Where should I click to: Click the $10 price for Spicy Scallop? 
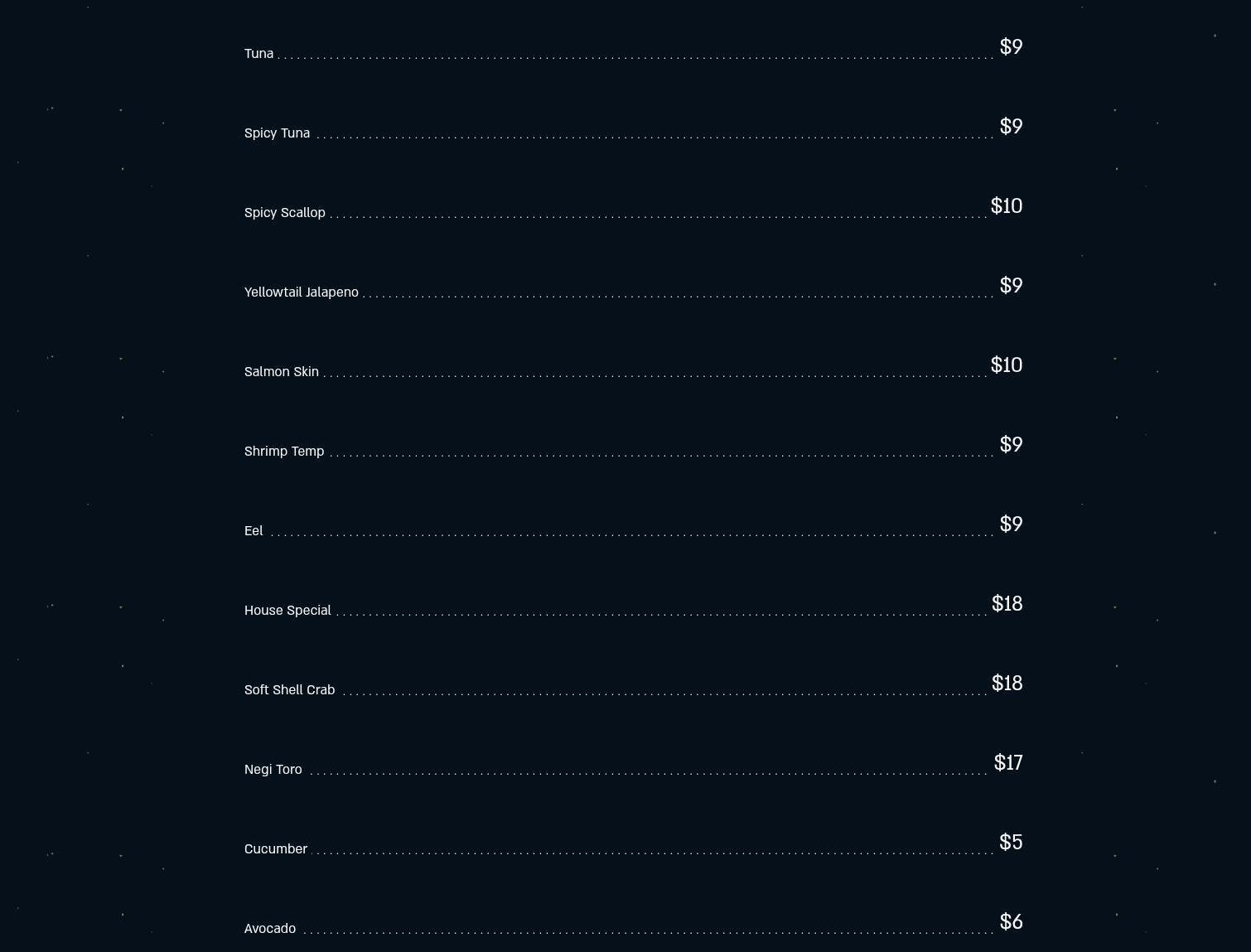pos(1007,205)
